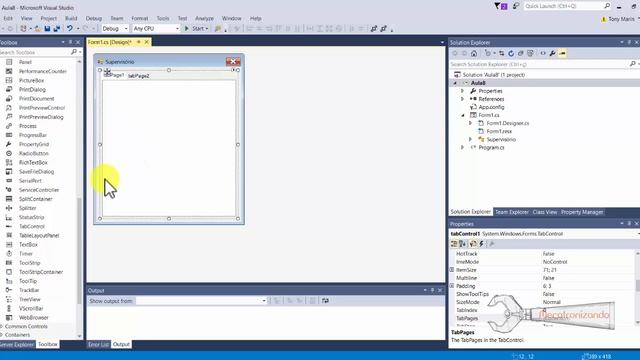Screen dimensions: 640x360
Task: Select tabPage2 on the form designer
Action: pos(138,76)
